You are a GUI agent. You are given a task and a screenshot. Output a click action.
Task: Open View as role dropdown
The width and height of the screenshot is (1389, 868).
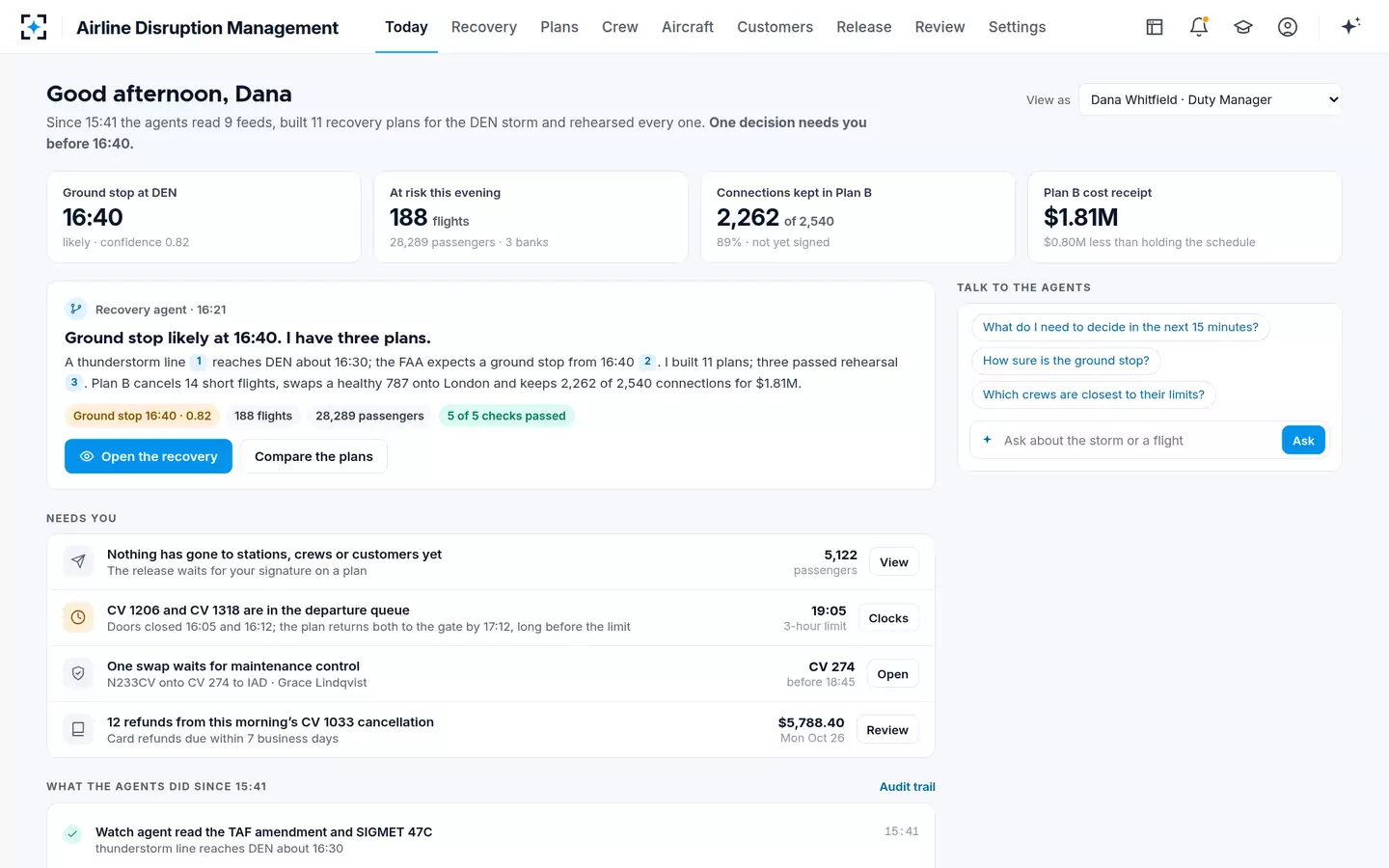(x=1210, y=99)
